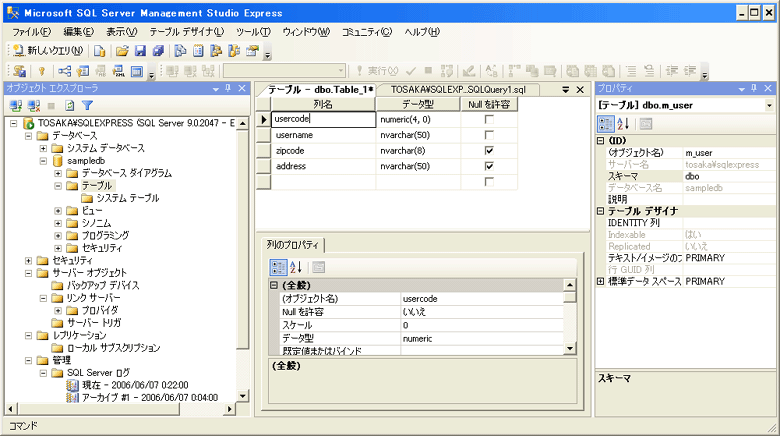Switch to TOSAKA¥SQLEXP..SQLQuery1.sql tab

click(x=458, y=90)
